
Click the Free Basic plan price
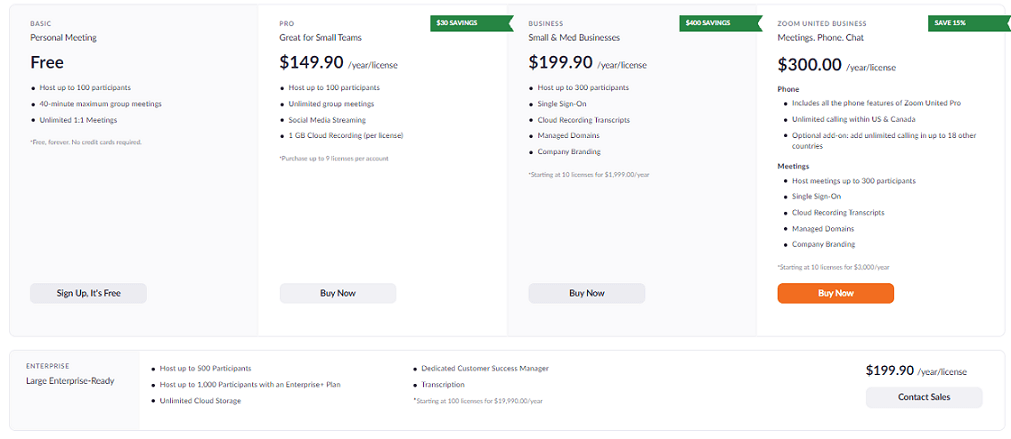click(47, 63)
